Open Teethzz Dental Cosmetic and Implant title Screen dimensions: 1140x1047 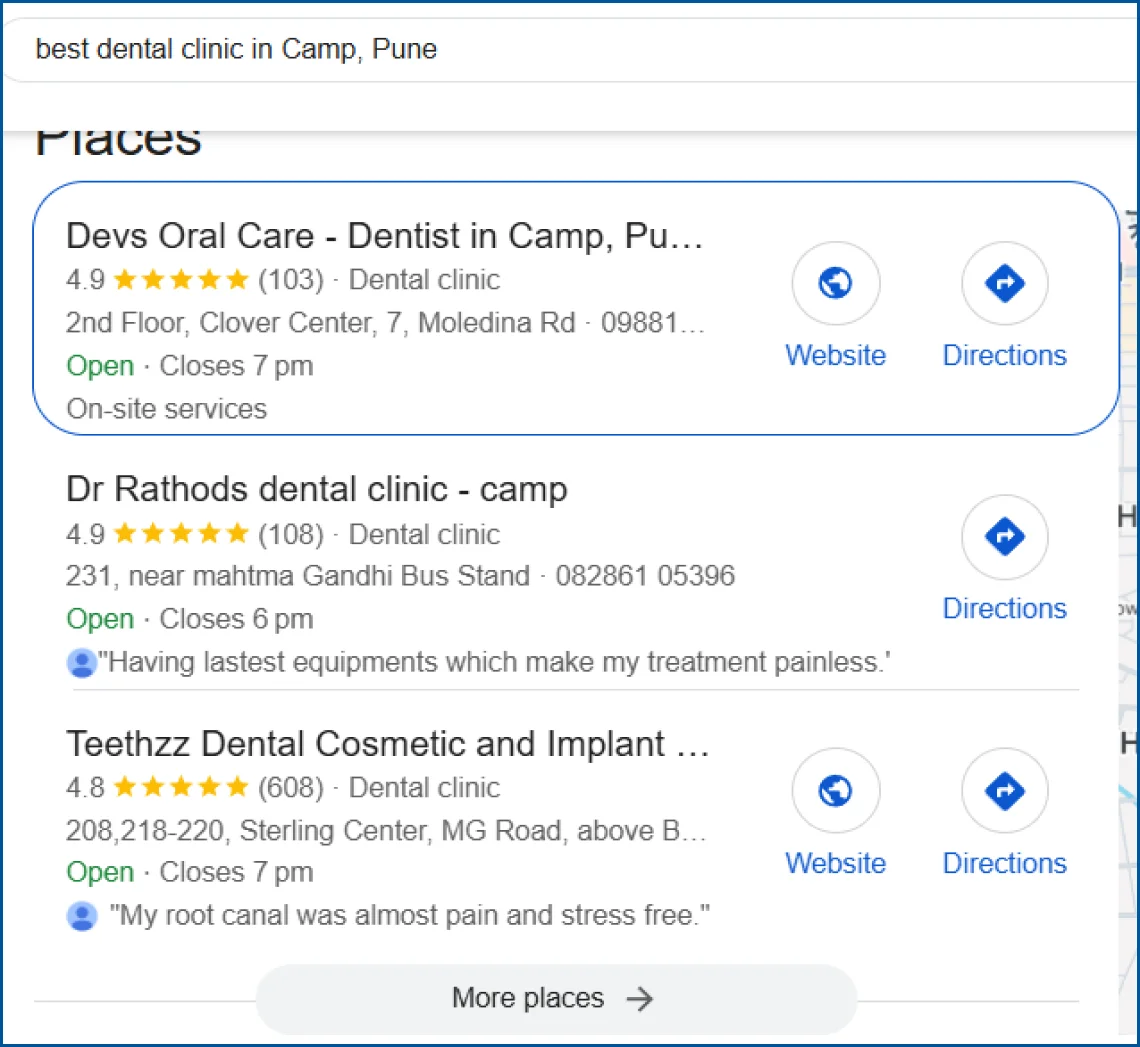tap(387, 744)
